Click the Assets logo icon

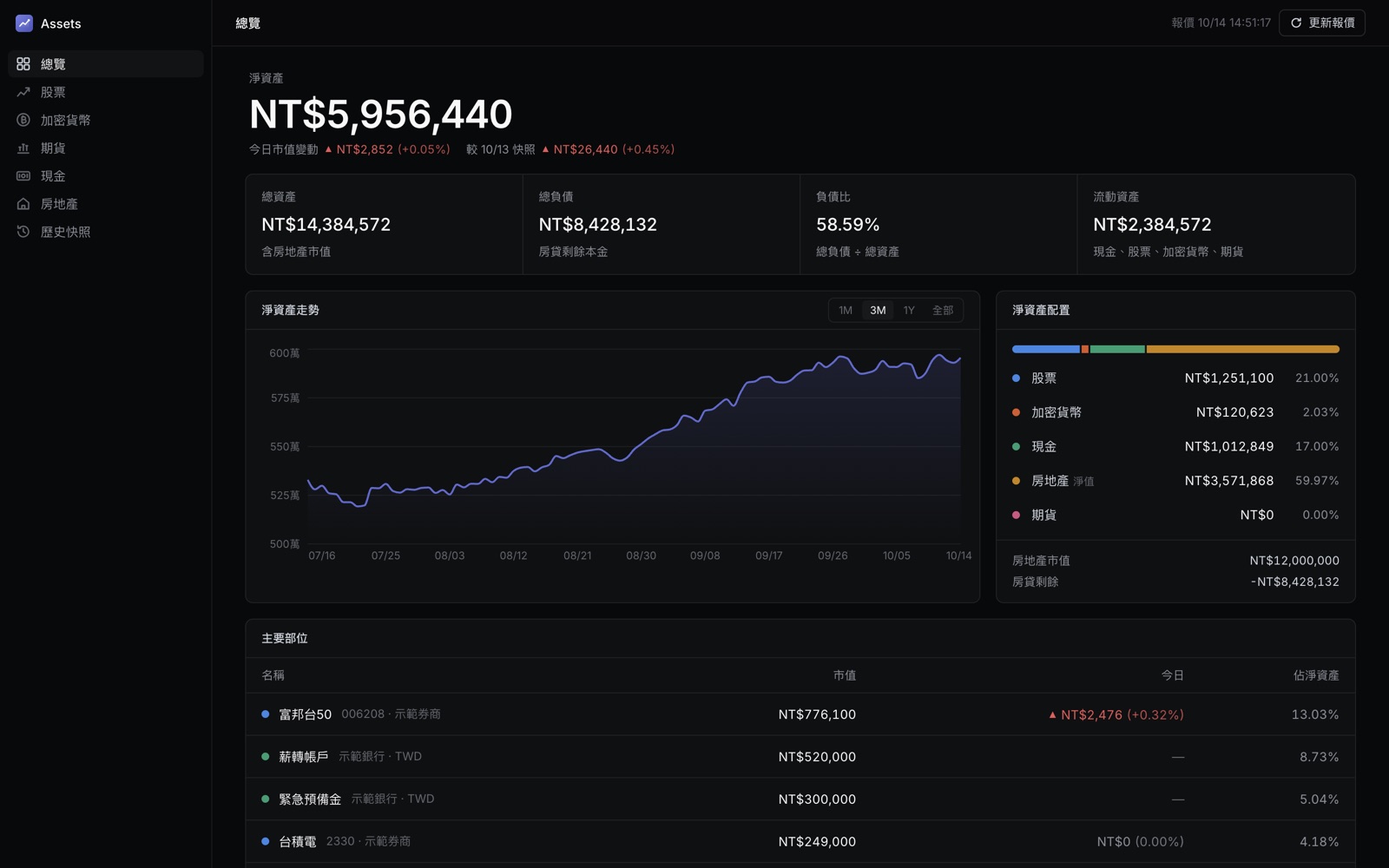(x=24, y=23)
